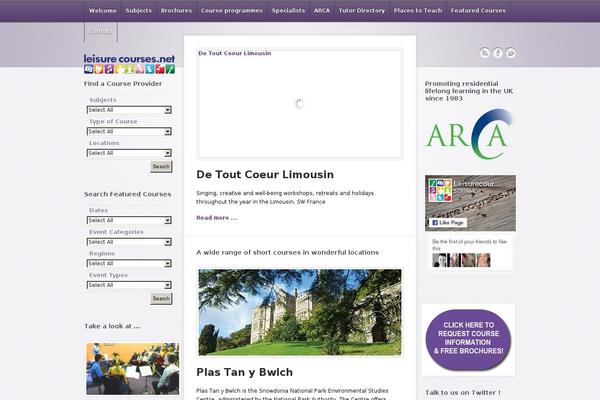
Task: Search under Search Featured Courses
Action: tap(161, 299)
